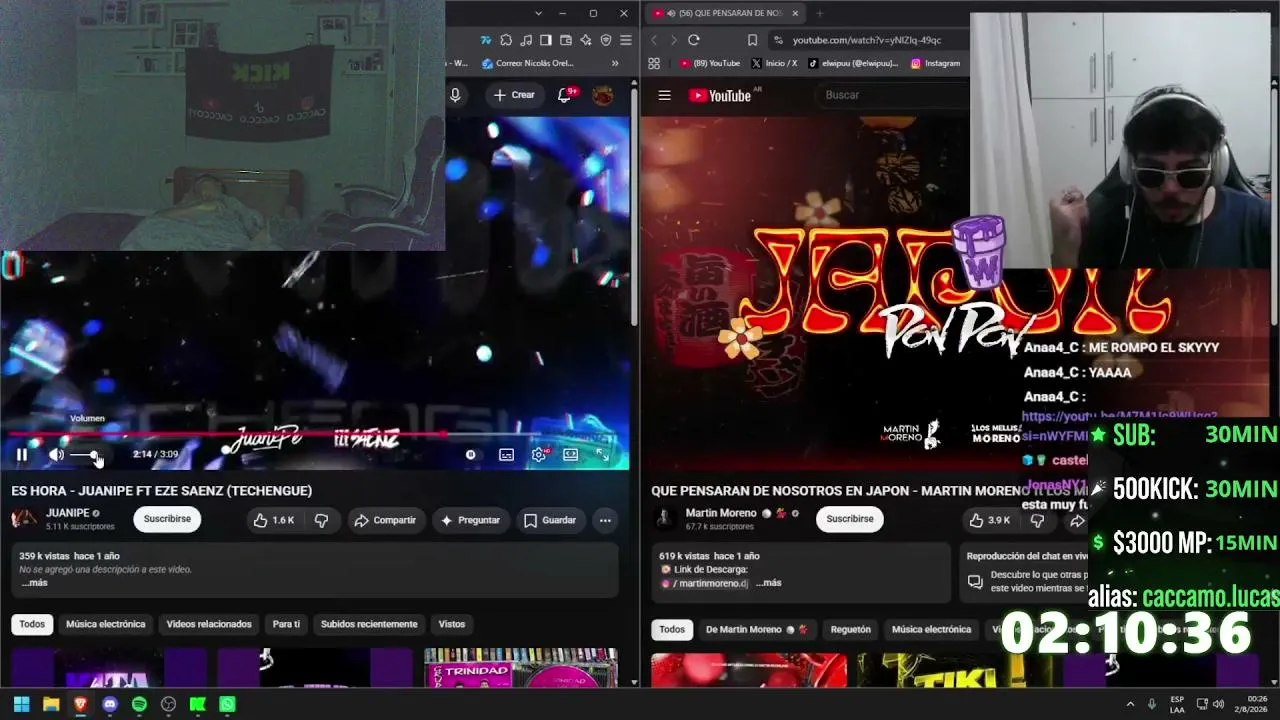Mute the left video volume icon
The height and width of the screenshot is (720, 1280).
[56, 455]
